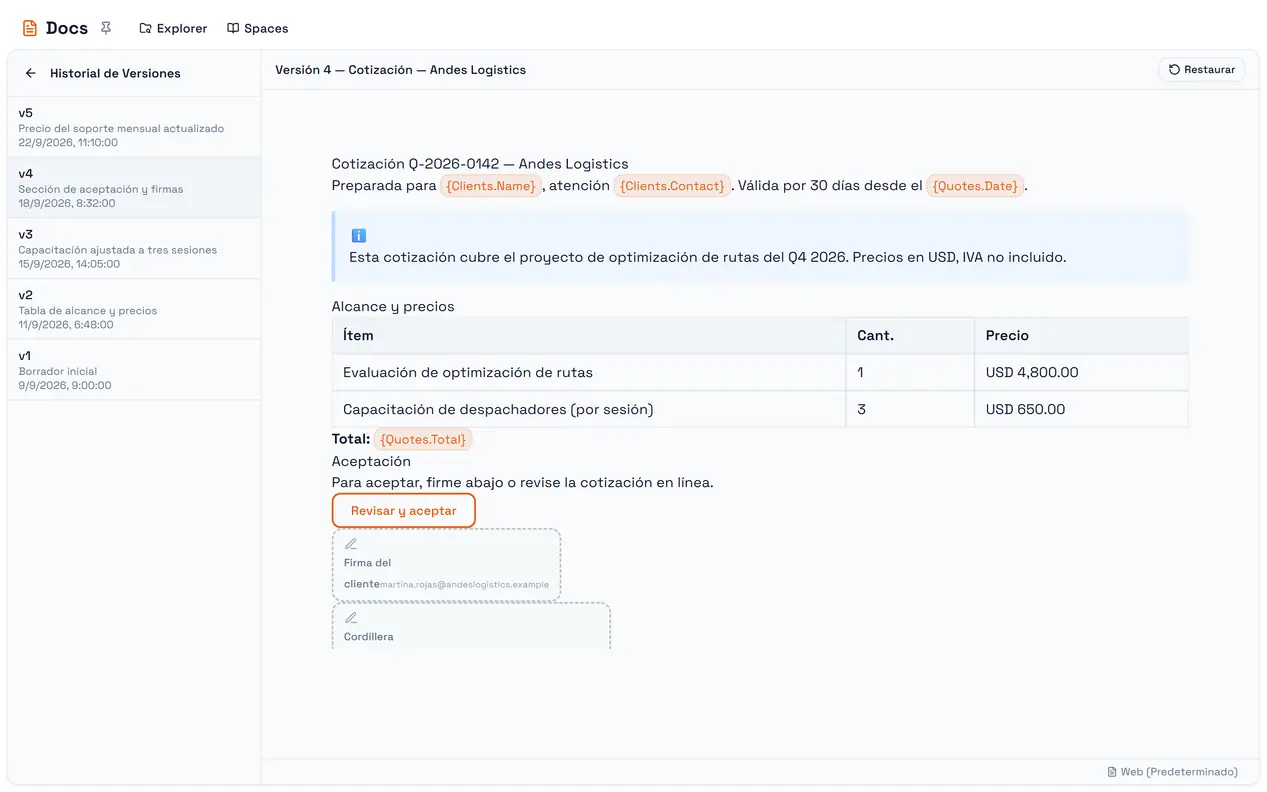Click the pen icon in the Cordillera signature box

[351, 618]
